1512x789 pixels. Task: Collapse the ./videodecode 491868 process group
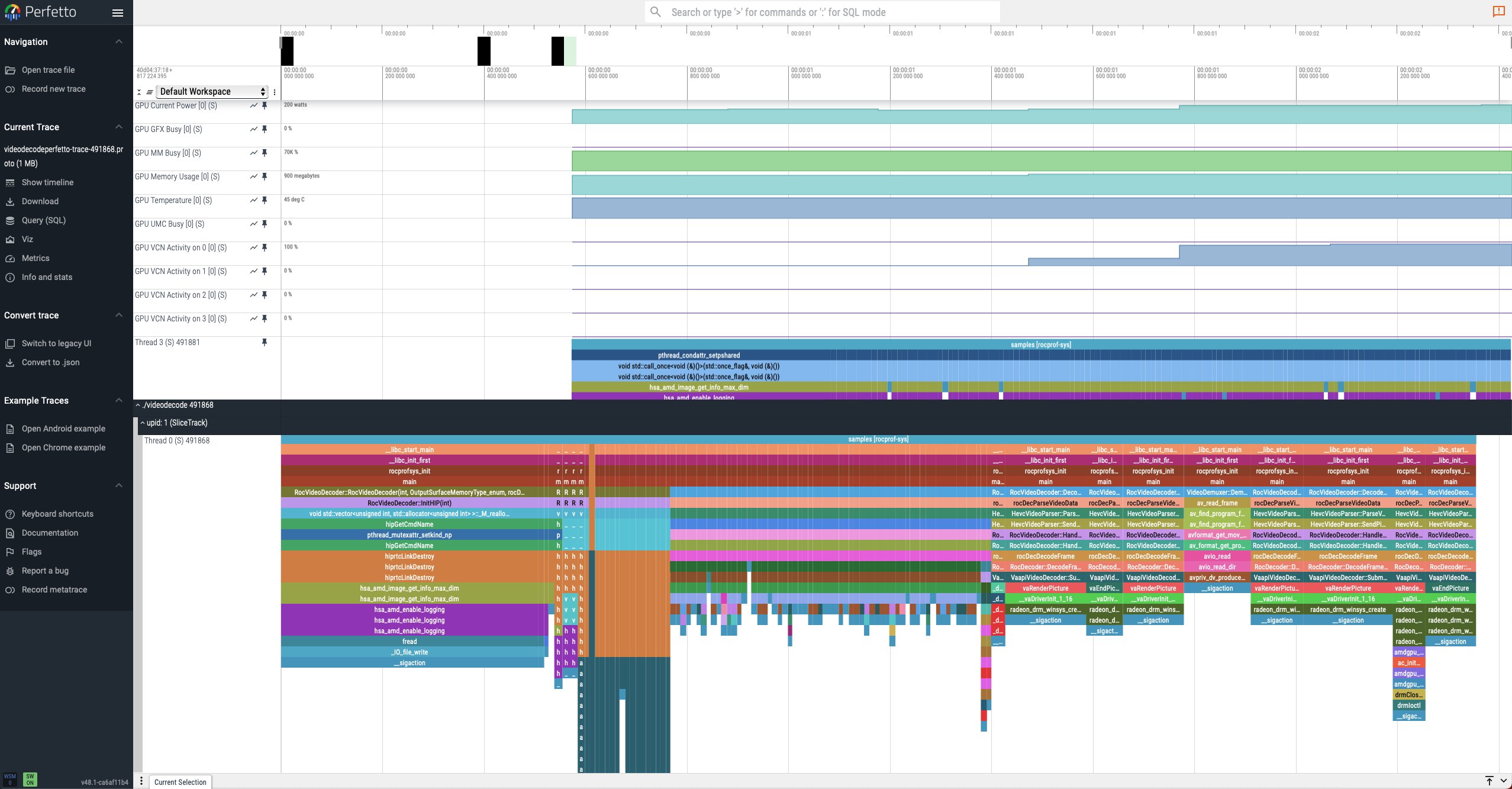(138, 405)
